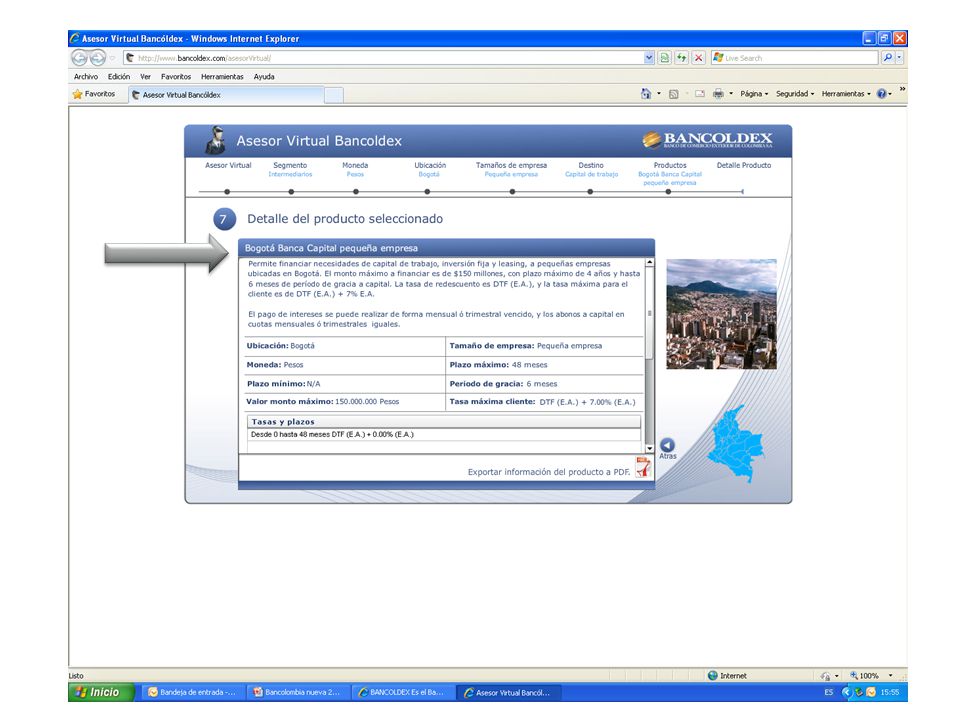Image resolution: width=960 pixels, height=720 pixels.
Task: Click the blue Colombia map image
Action: 736,443
